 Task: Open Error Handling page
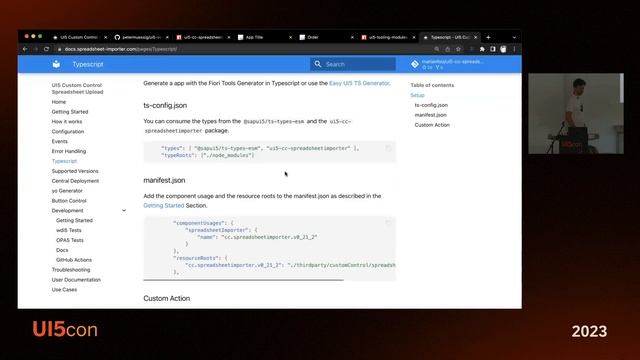[x=69, y=151]
